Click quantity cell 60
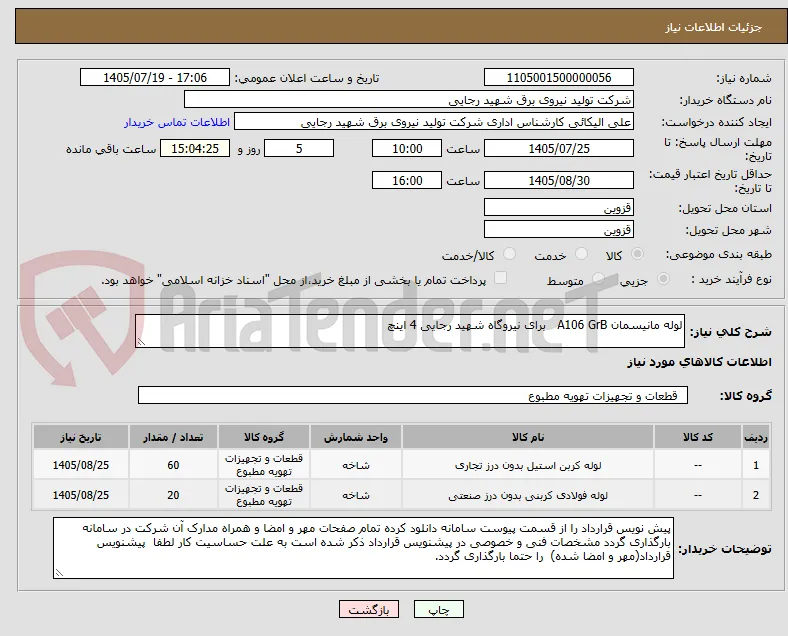Viewport: 788px width, 636px height. click(173, 465)
